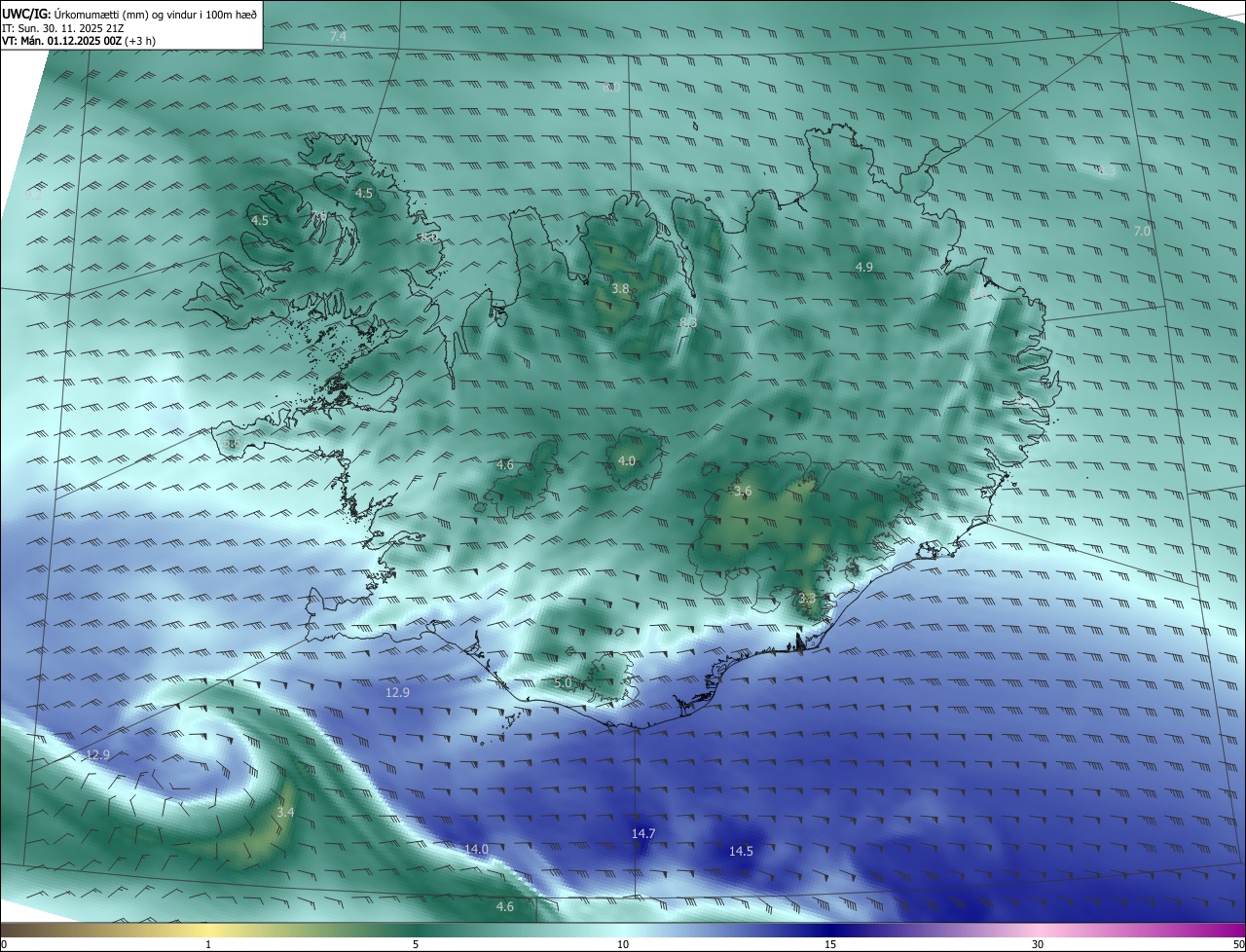Click the 1 label on the color scale
The image size is (1246, 952).
click(208, 944)
